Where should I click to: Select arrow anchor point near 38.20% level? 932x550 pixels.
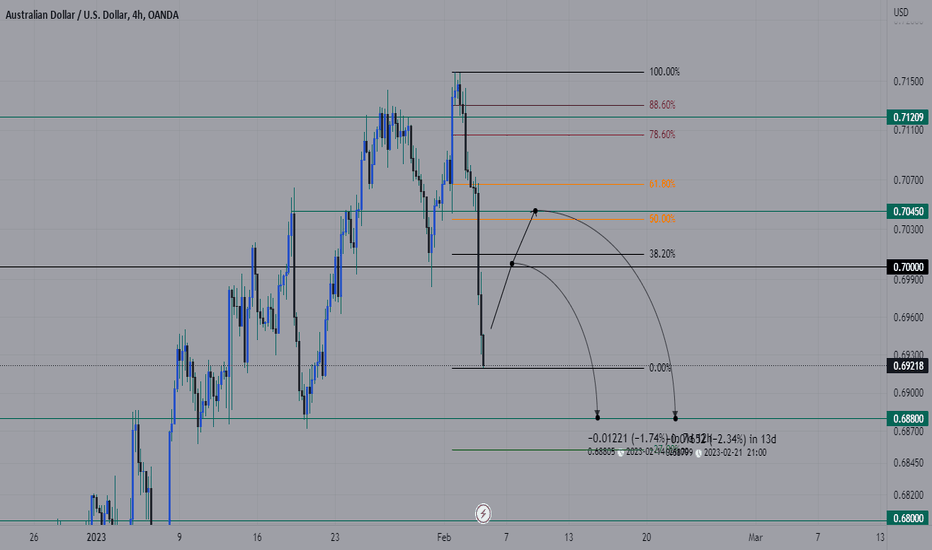tap(512, 263)
